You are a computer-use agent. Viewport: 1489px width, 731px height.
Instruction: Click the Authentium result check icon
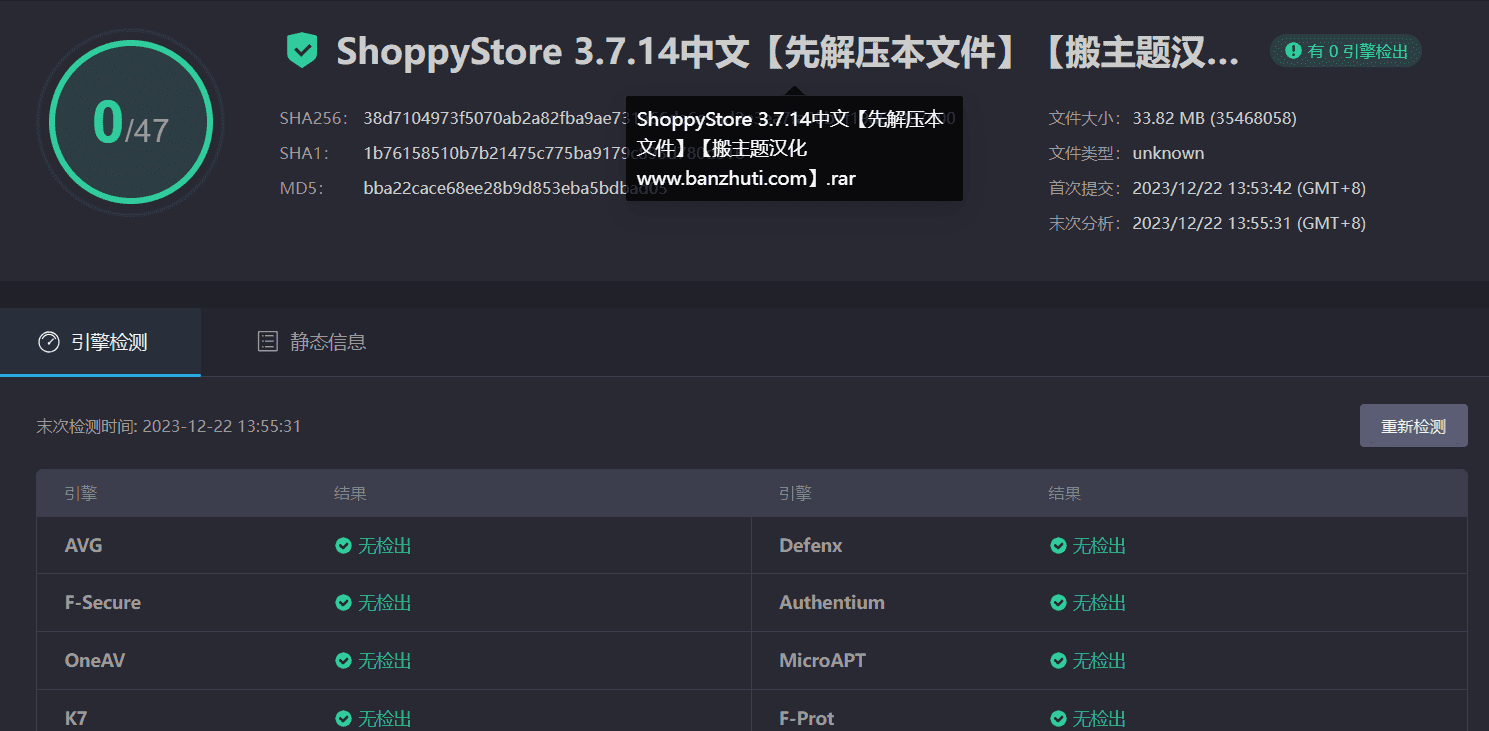click(1058, 603)
